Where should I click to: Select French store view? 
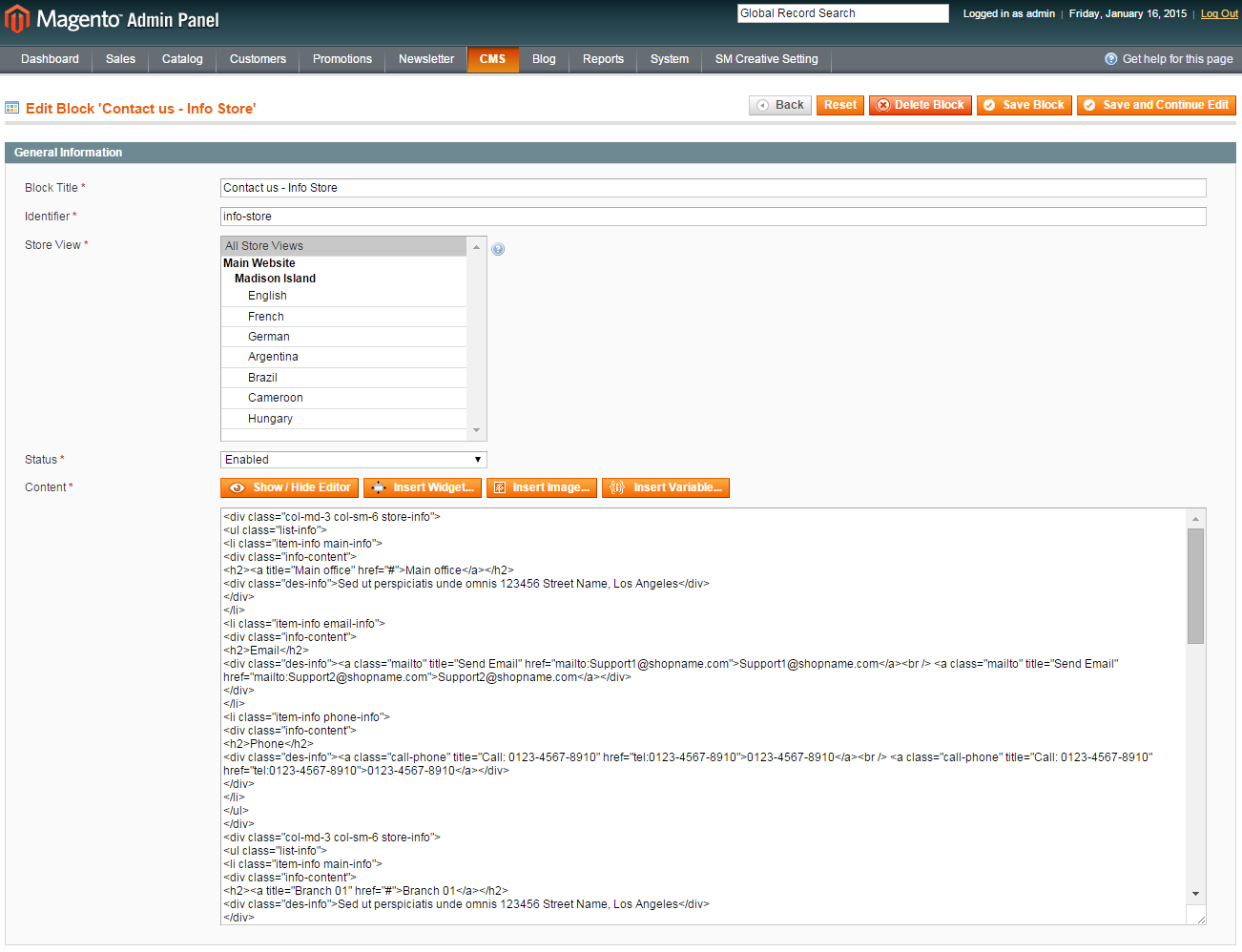343,317
